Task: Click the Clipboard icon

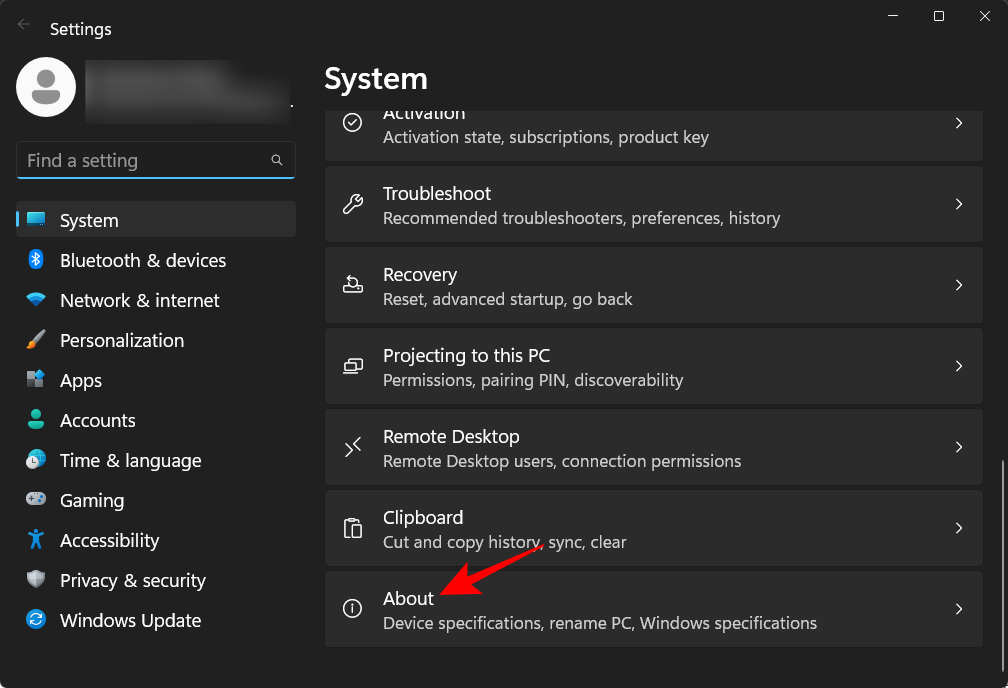Action: coord(352,528)
